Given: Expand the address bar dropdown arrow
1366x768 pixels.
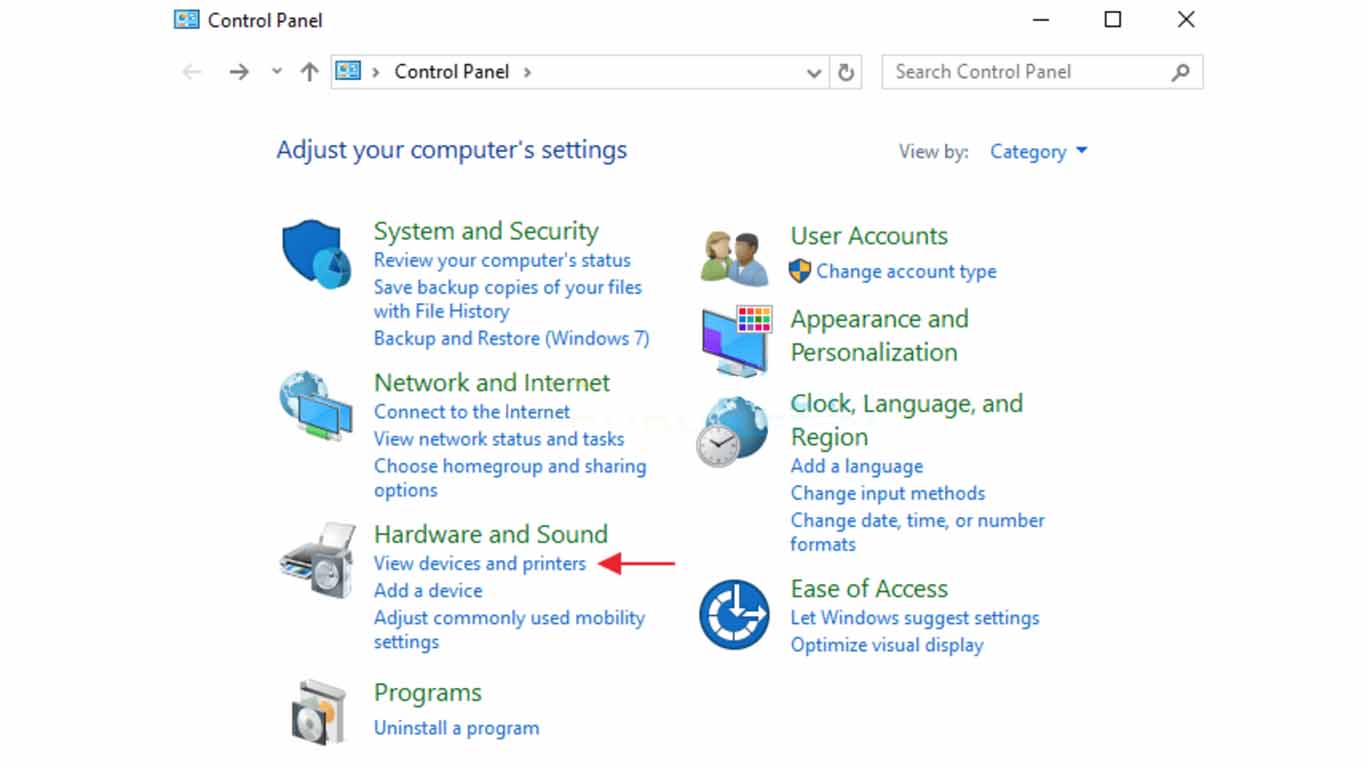Looking at the screenshot, I should [813, 71].
